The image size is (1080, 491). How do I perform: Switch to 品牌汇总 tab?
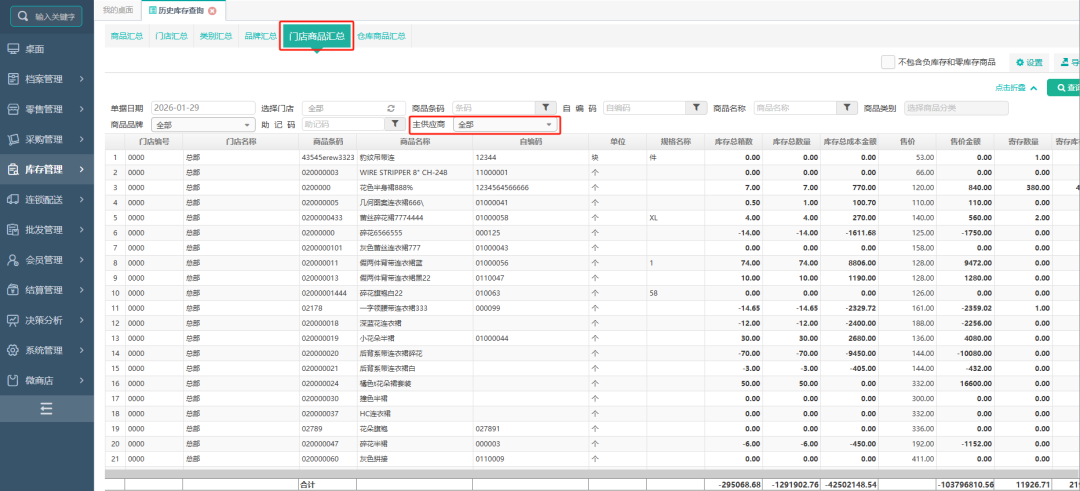(x=260, y=36)
